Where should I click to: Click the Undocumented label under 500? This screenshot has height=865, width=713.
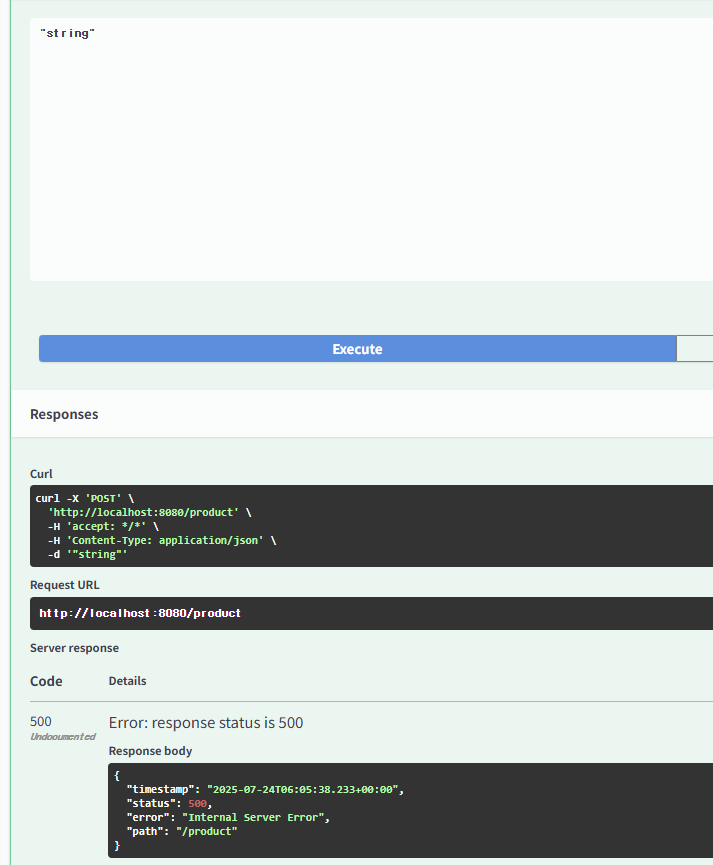(x=63, y=737)
